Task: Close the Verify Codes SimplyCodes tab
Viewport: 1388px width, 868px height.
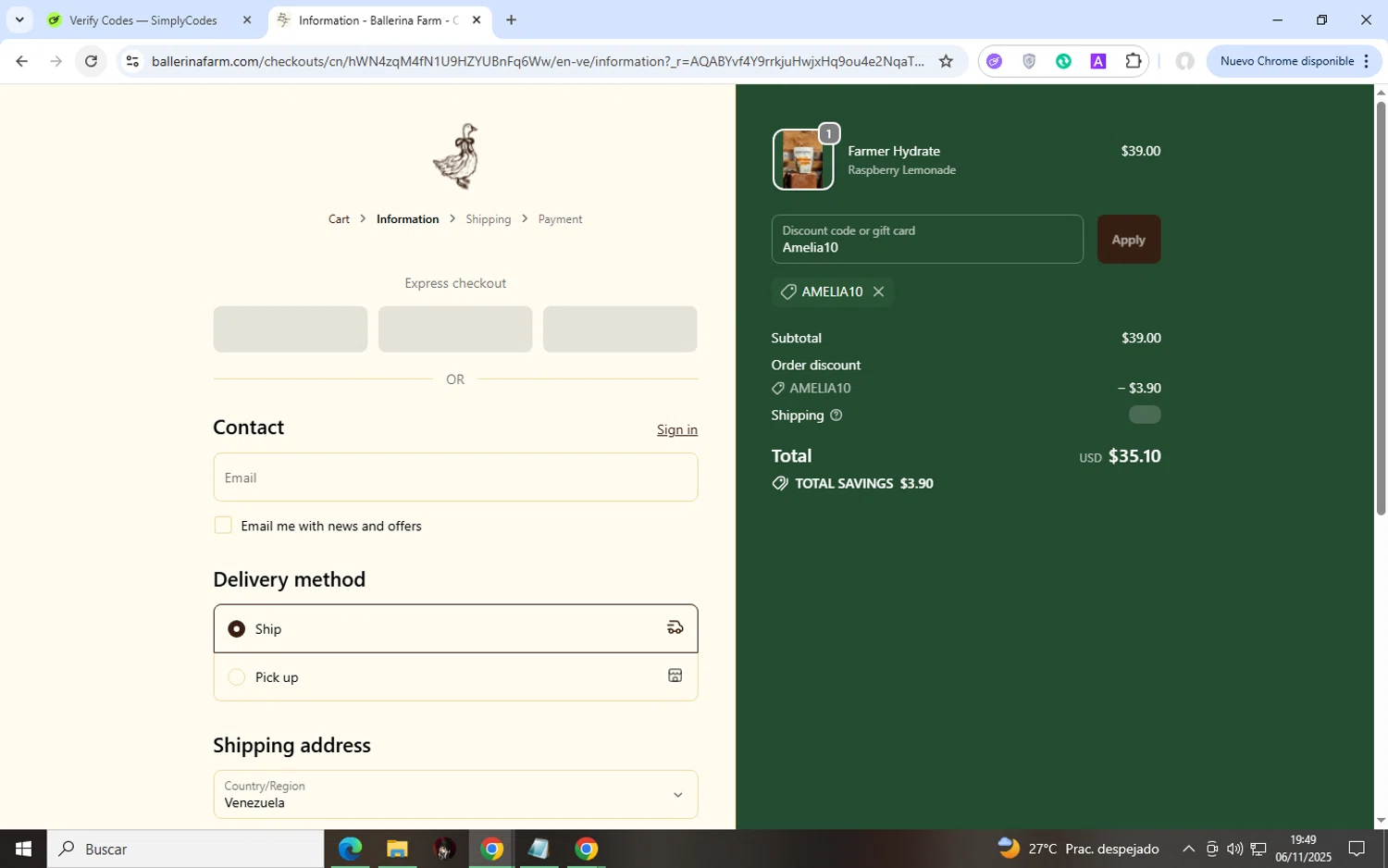Action: (247, 19)
